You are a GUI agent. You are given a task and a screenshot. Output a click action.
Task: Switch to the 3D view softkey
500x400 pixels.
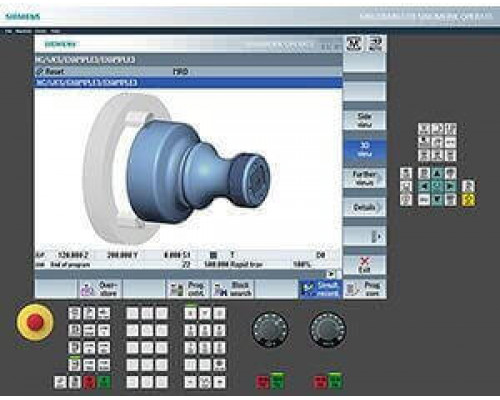click(365, 149)
